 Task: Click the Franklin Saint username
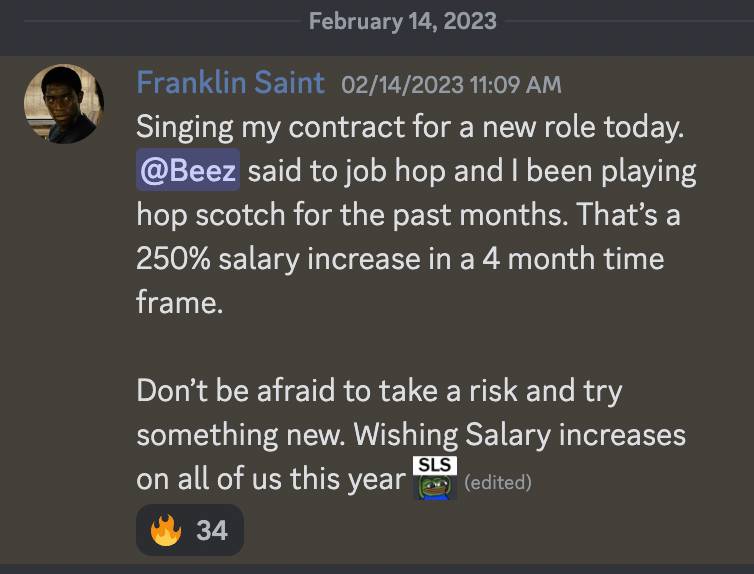pyautogui.click(x=231, y=83)
